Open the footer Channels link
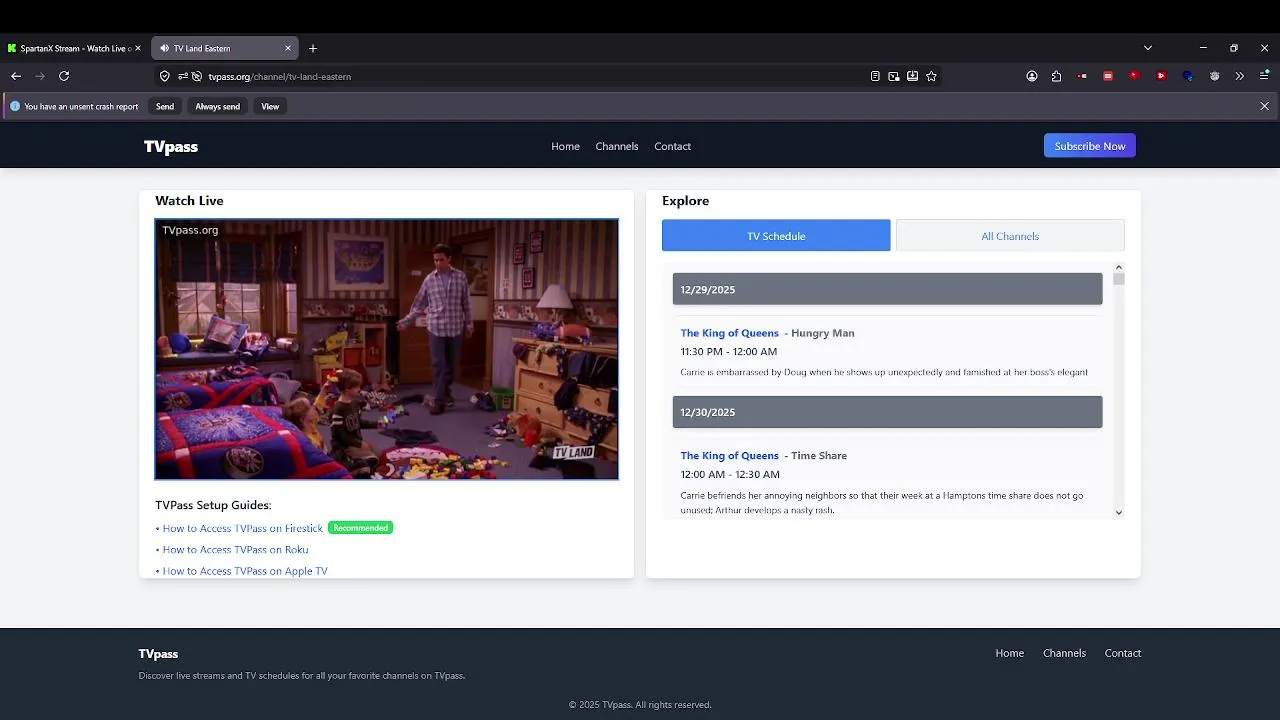This screenshot has width=1280, height=720. click(1064, 653)
